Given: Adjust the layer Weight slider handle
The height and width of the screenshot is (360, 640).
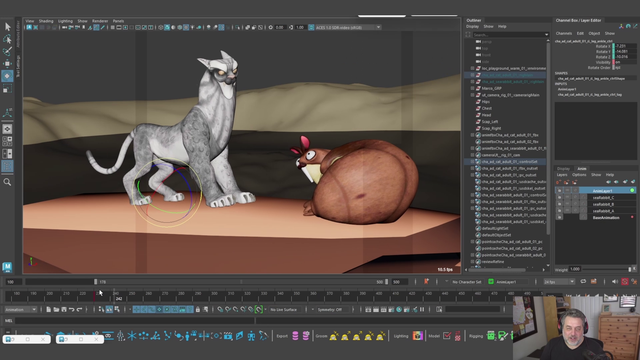Looking at the screenshot, I should (629, 269).
